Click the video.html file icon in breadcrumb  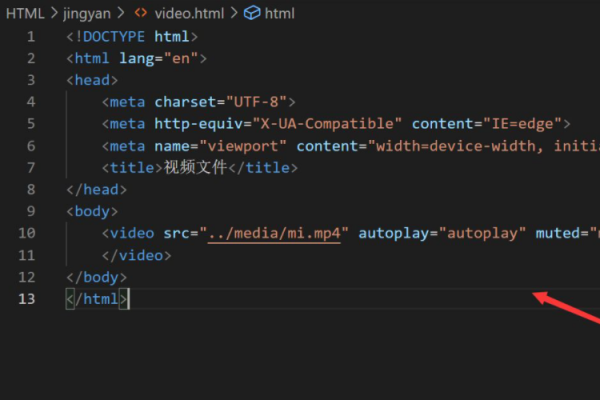[x=141, y=13]
